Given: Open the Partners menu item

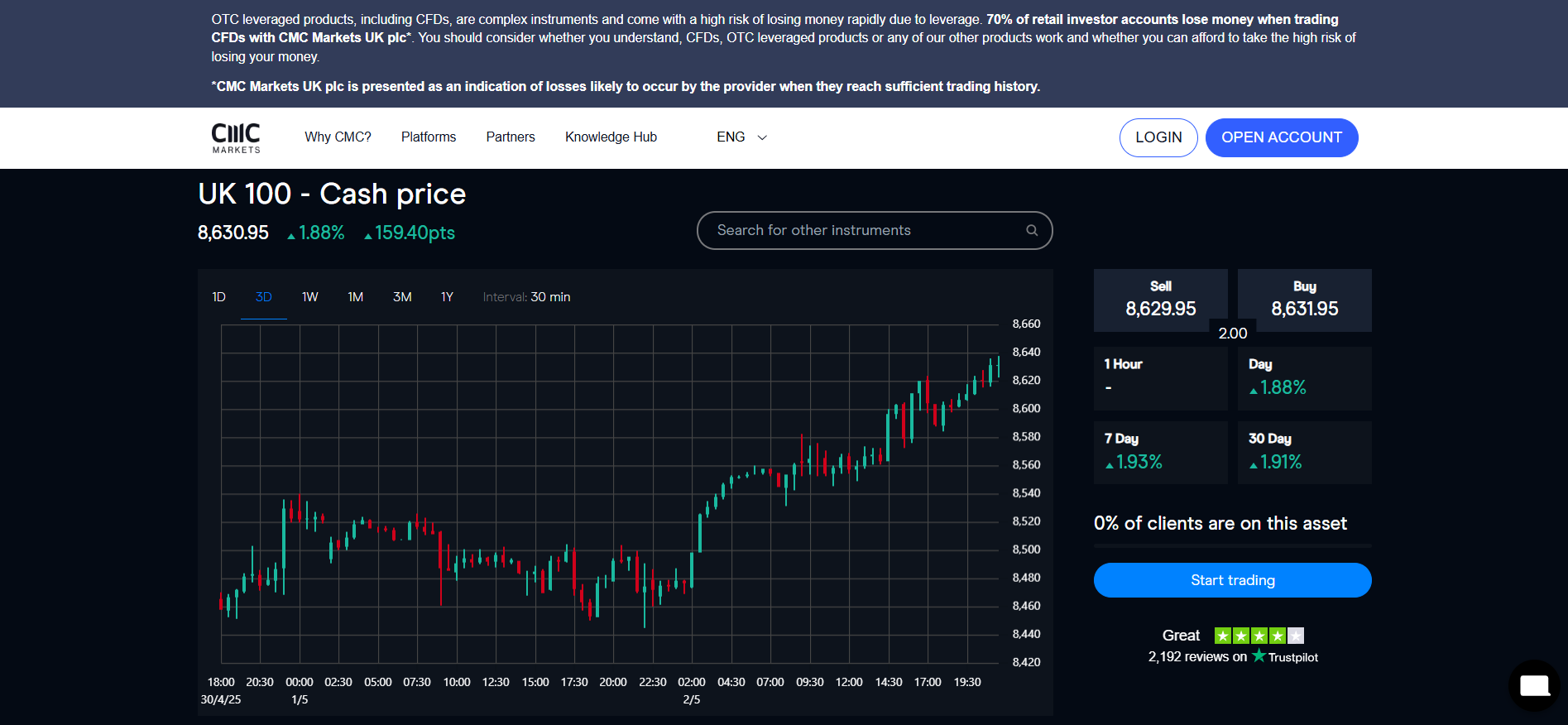Looking at the screenshot, I should coord(511,137).
